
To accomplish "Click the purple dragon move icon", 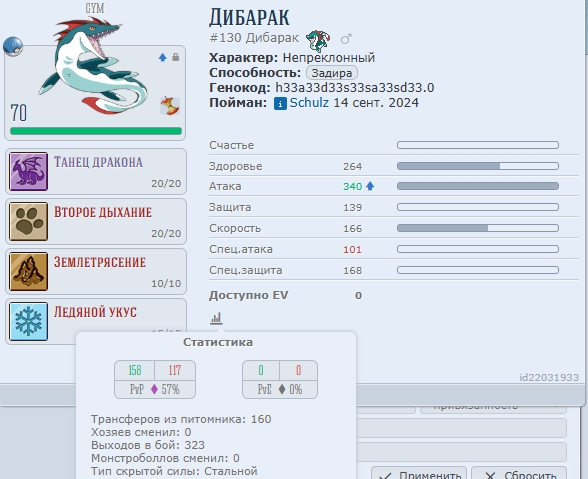I will [x=28, y=171].
